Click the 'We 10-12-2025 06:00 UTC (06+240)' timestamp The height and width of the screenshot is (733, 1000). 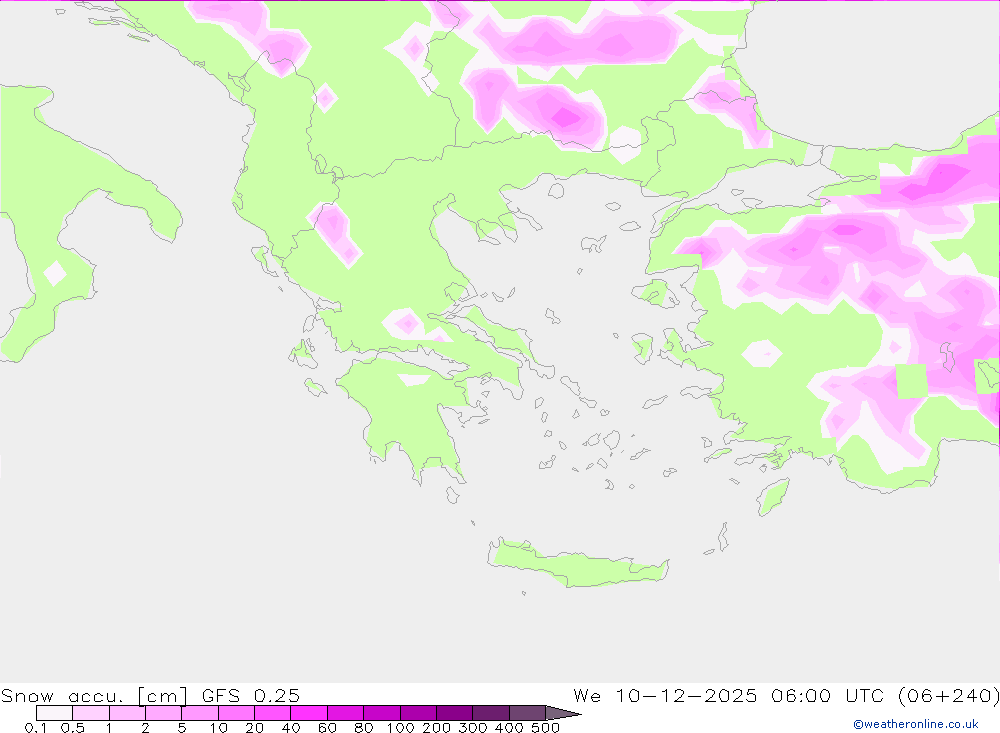pos(786,695)
